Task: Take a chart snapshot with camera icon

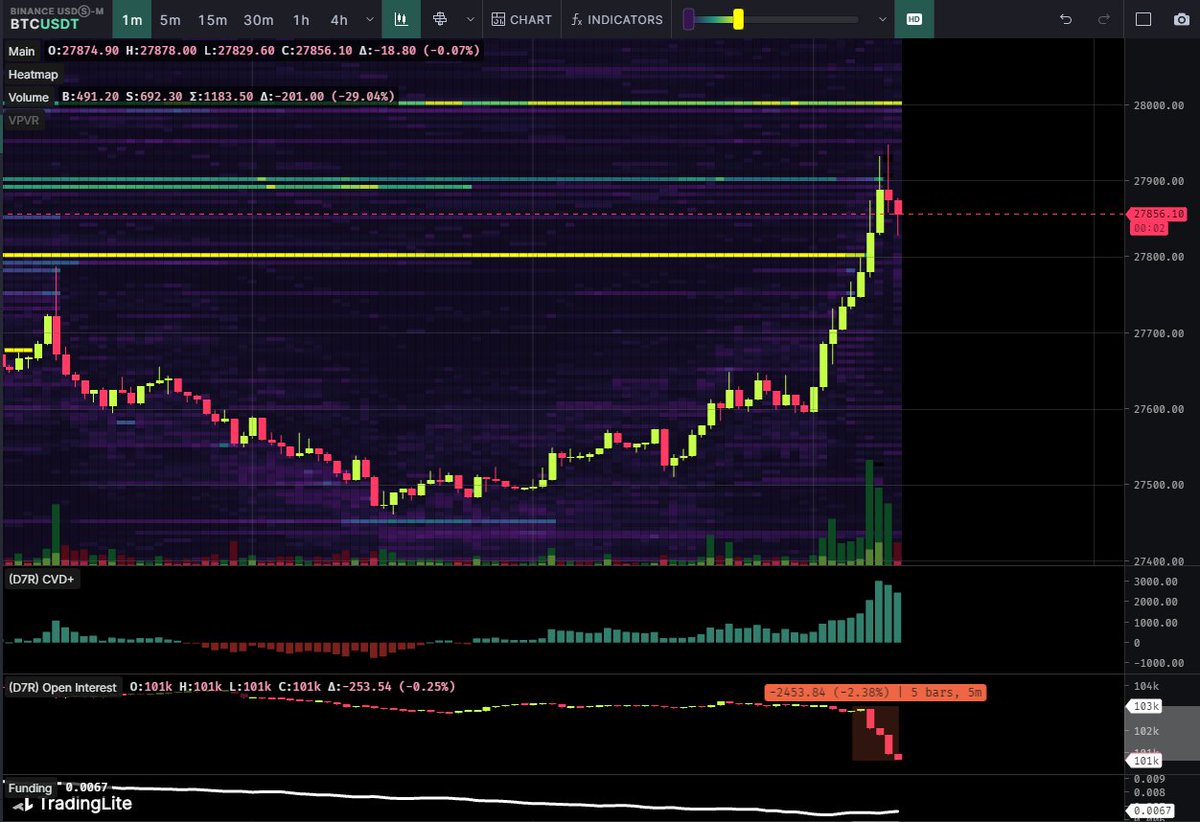Action: 1180,19
